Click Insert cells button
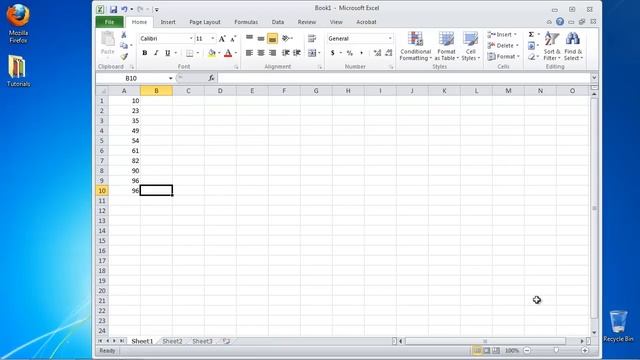 (503, 35)
